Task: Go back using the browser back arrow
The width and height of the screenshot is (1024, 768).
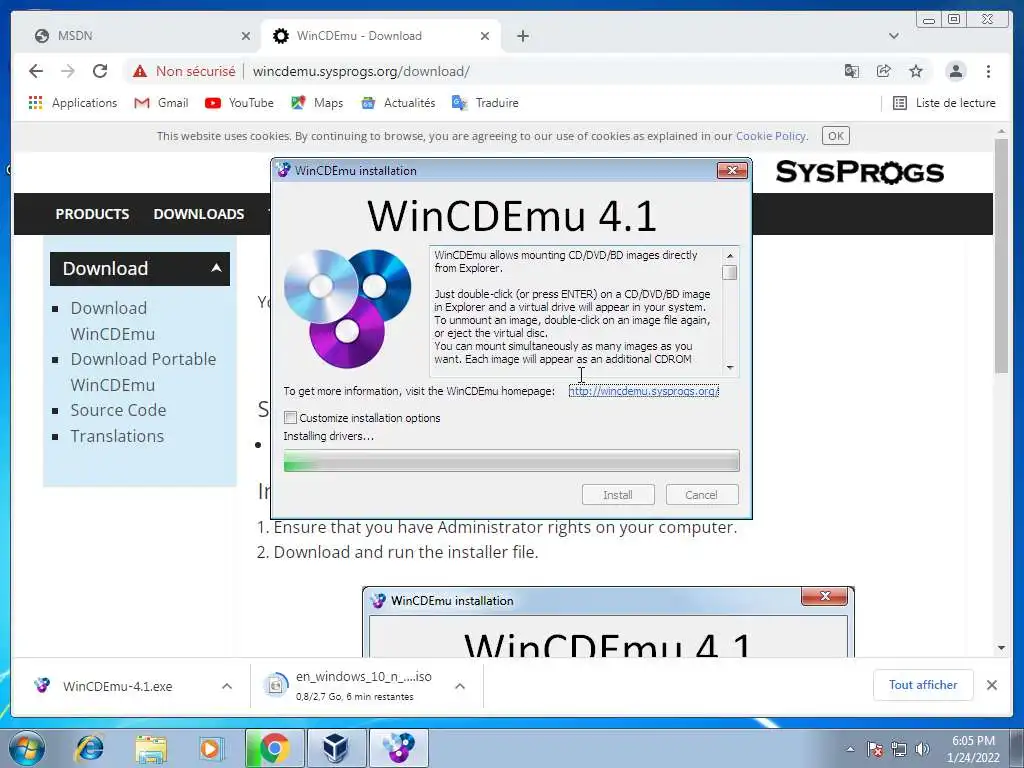Action: pyautogui.click(x=36, y=71)
